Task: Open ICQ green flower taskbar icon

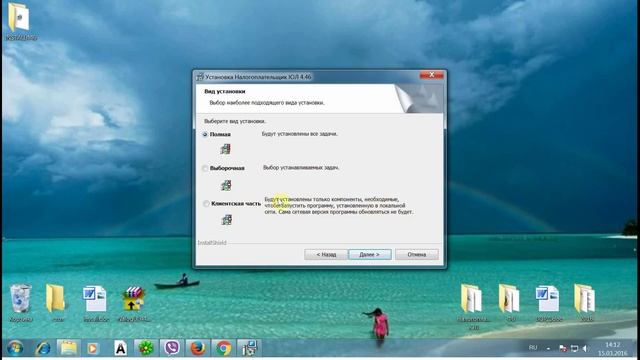Action: (x=146, y=348)
